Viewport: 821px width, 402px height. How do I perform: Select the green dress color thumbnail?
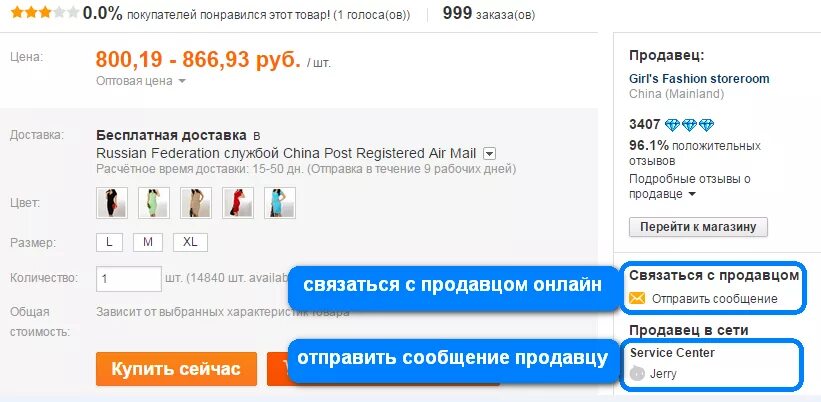coord(154,203)
